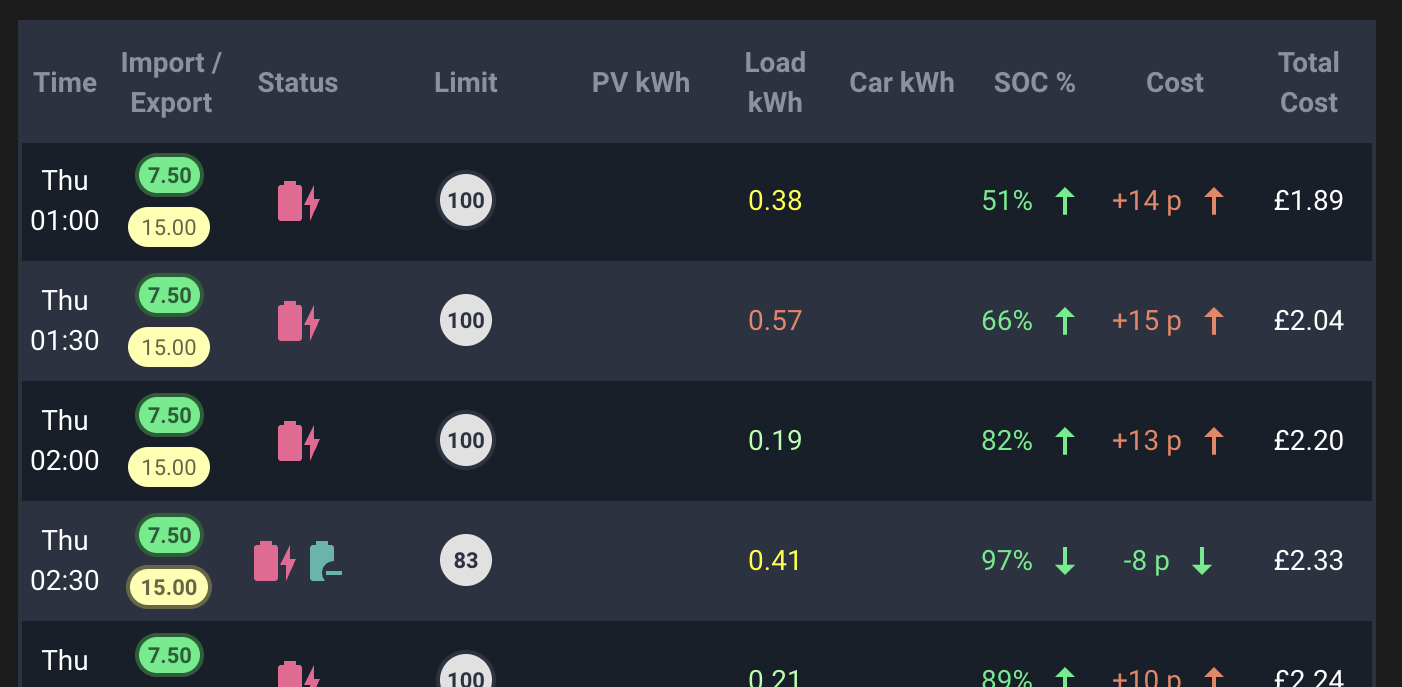
Task: Click the 0.57 load value at 01:30
Action: [x=775, y=321]
